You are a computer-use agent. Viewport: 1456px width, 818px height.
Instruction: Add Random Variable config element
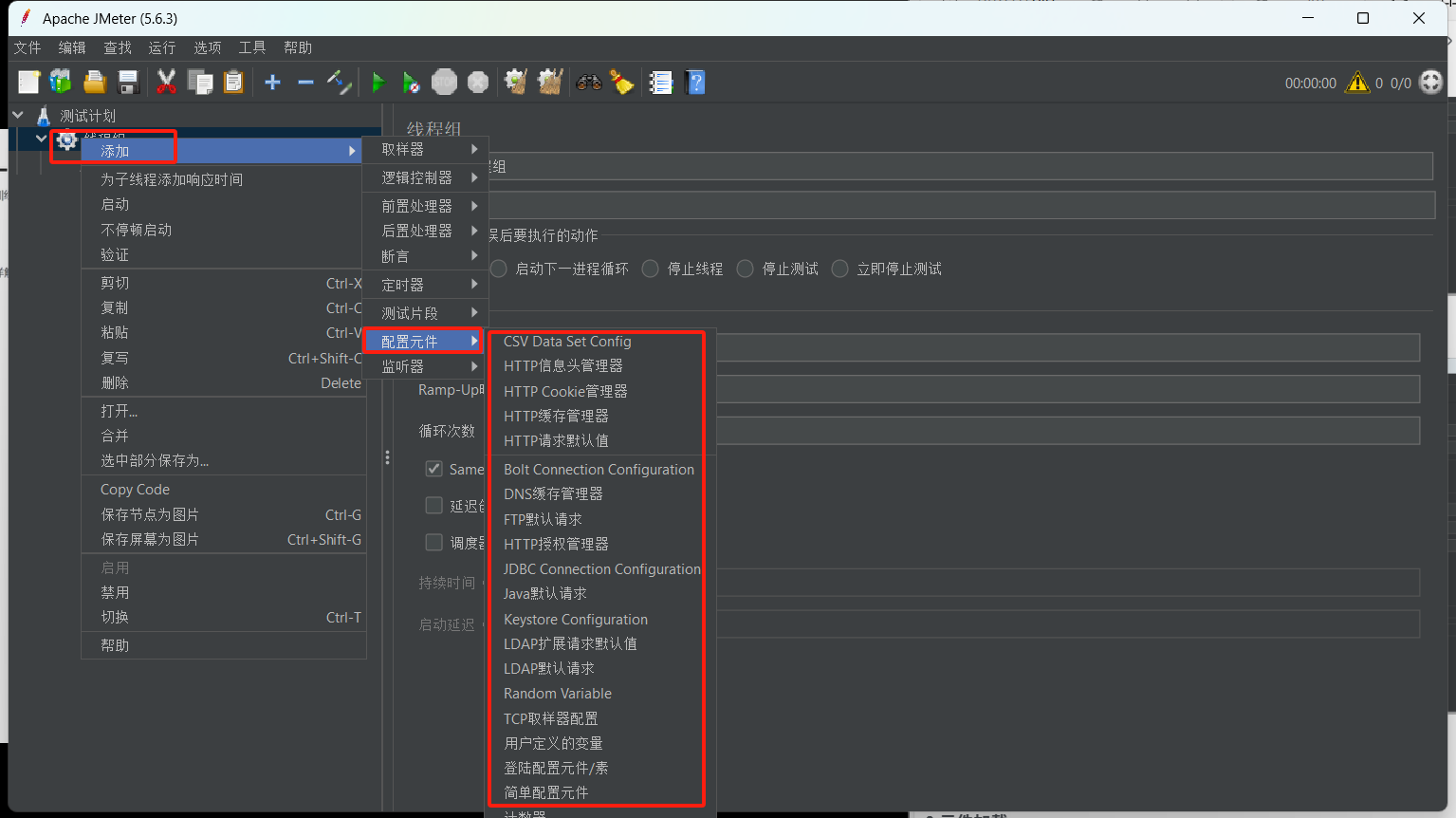[599, 694]
